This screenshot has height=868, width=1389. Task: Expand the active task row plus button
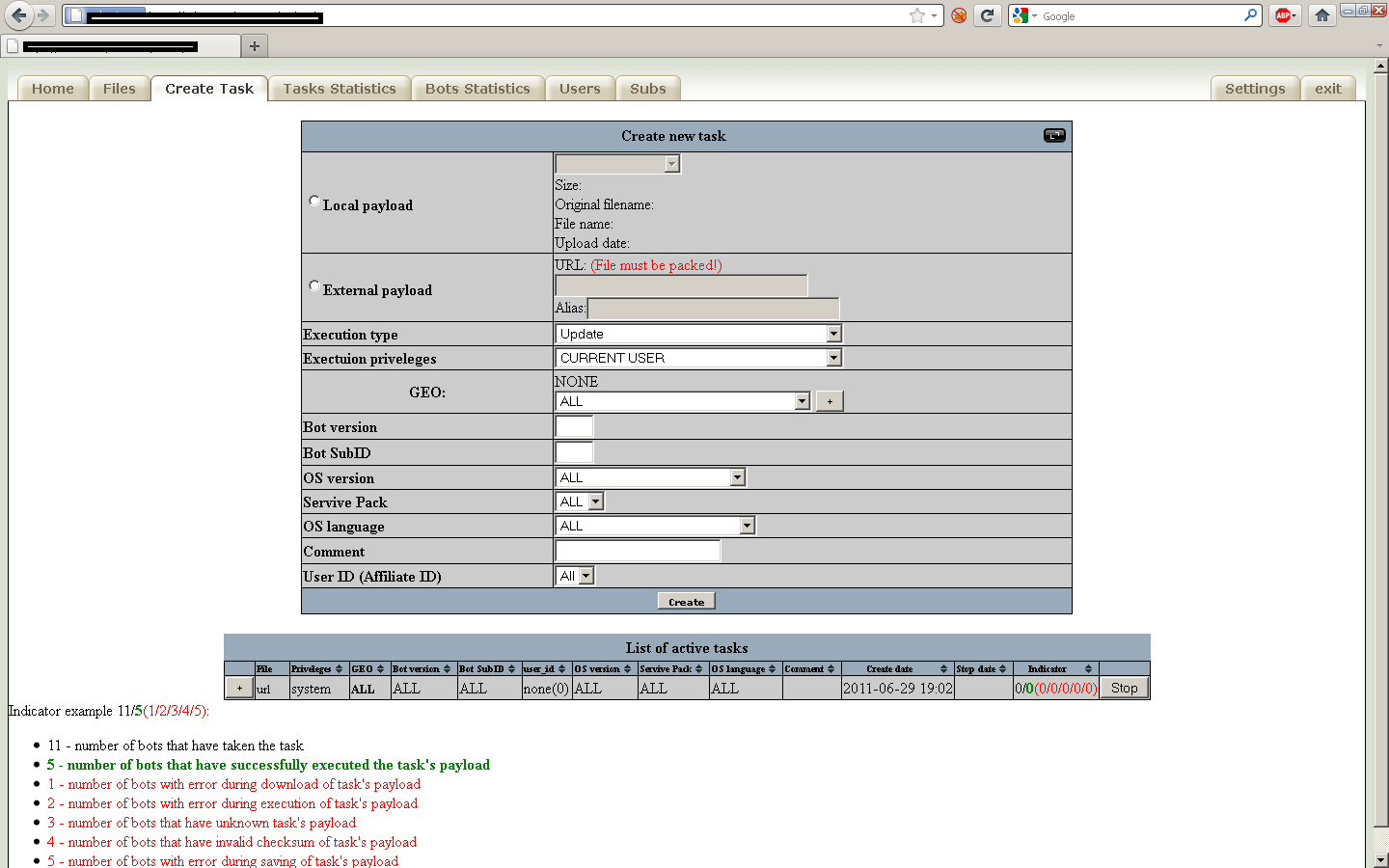(x=239, y=689)
